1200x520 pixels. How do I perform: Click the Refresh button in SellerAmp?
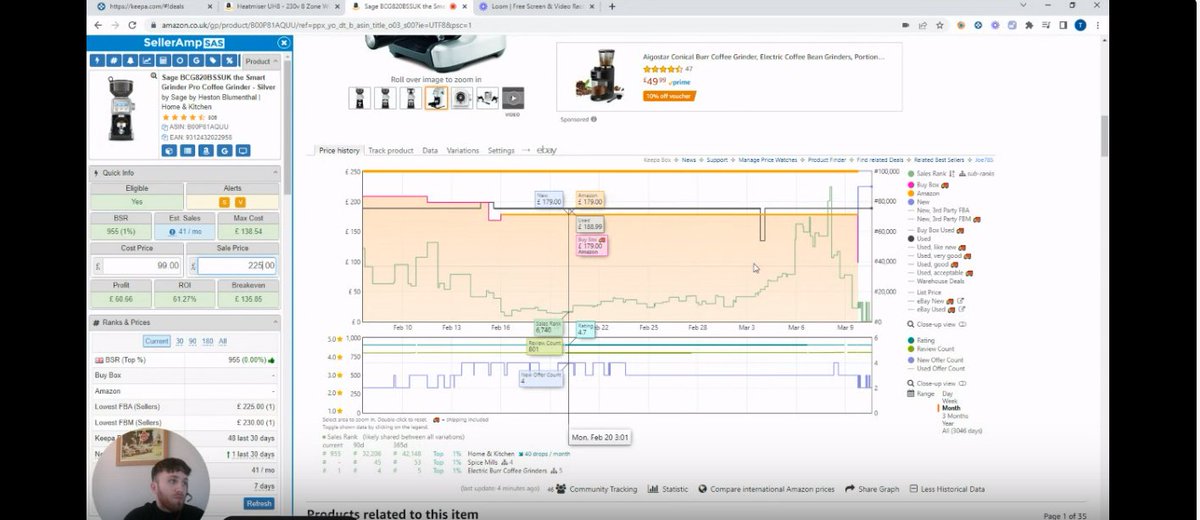(x=259, y=503)
